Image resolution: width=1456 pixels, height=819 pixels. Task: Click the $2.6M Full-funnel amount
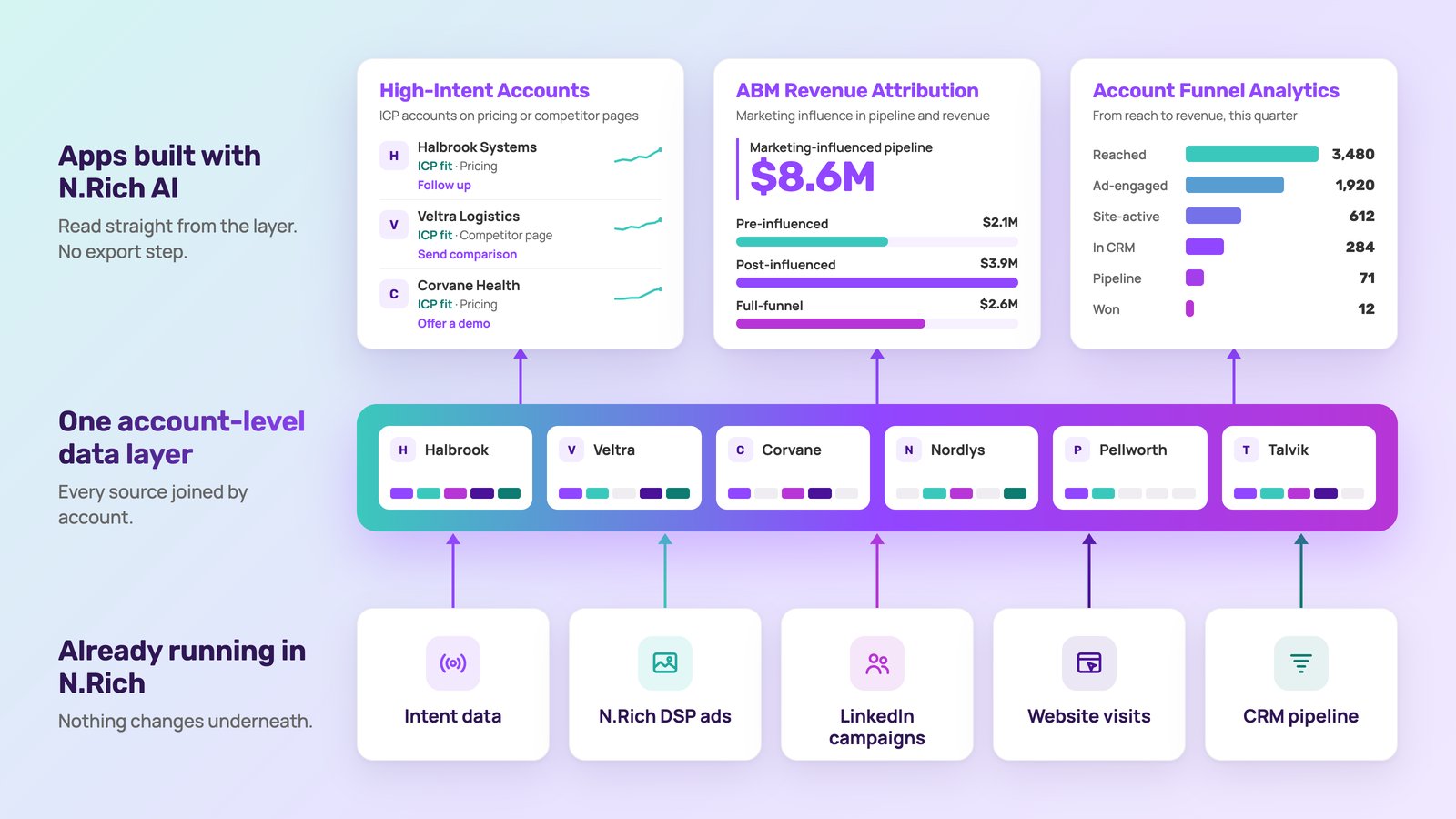pyautogui.click(x=999, y=304)
